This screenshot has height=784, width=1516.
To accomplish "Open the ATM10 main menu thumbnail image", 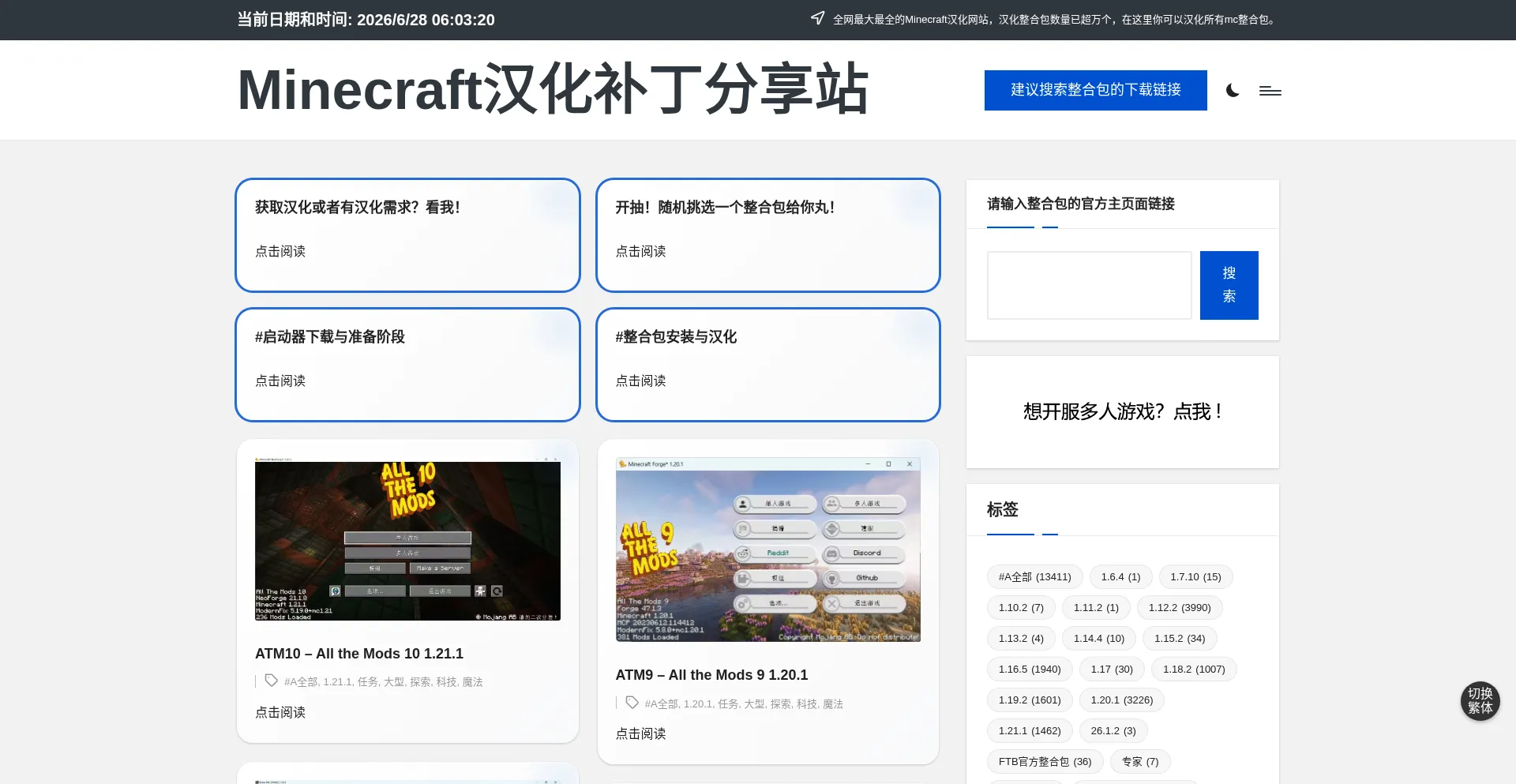I will click(407, 539).
